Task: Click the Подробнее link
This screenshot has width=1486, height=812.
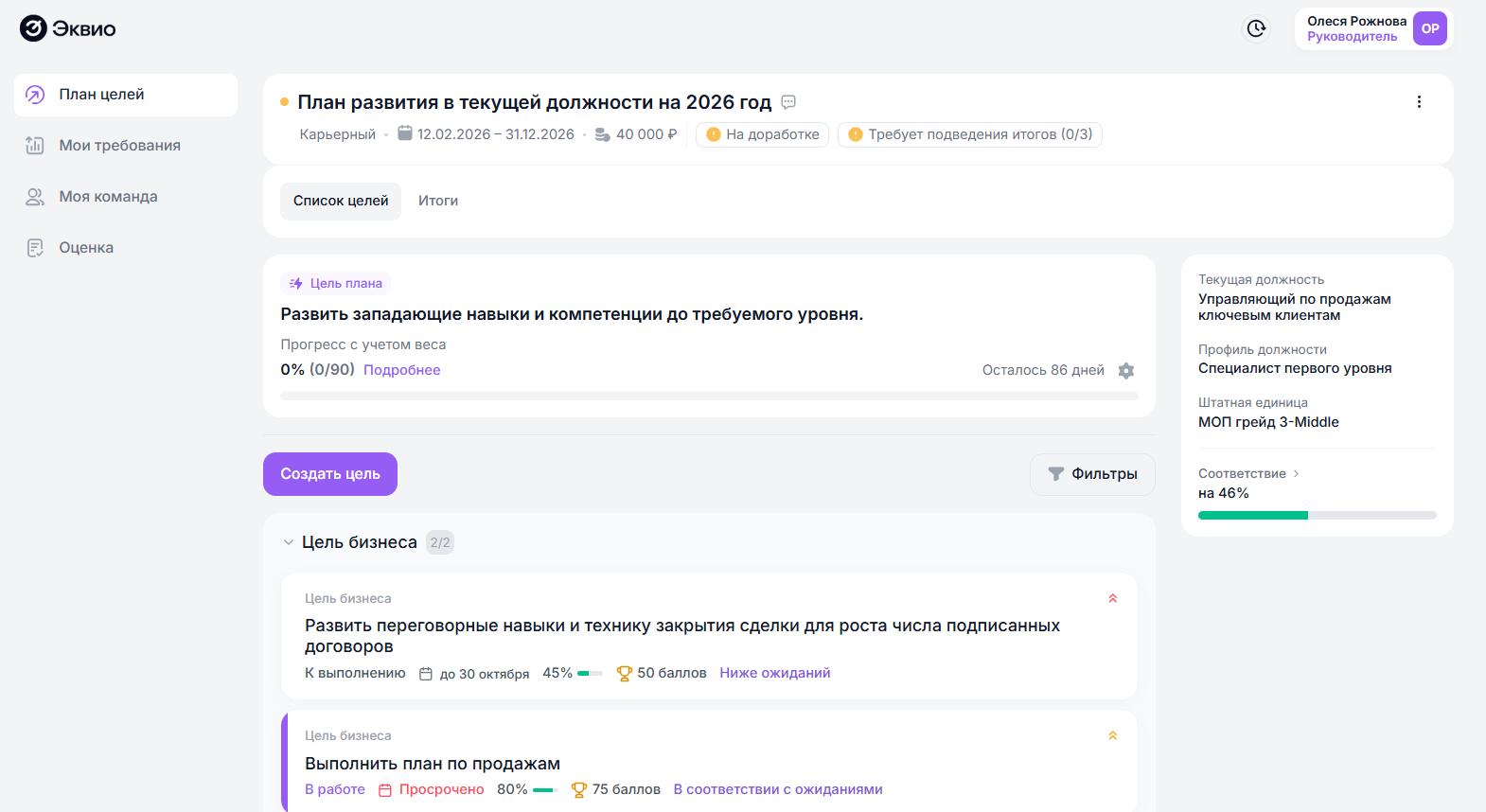Action: [x=402, y=370]
